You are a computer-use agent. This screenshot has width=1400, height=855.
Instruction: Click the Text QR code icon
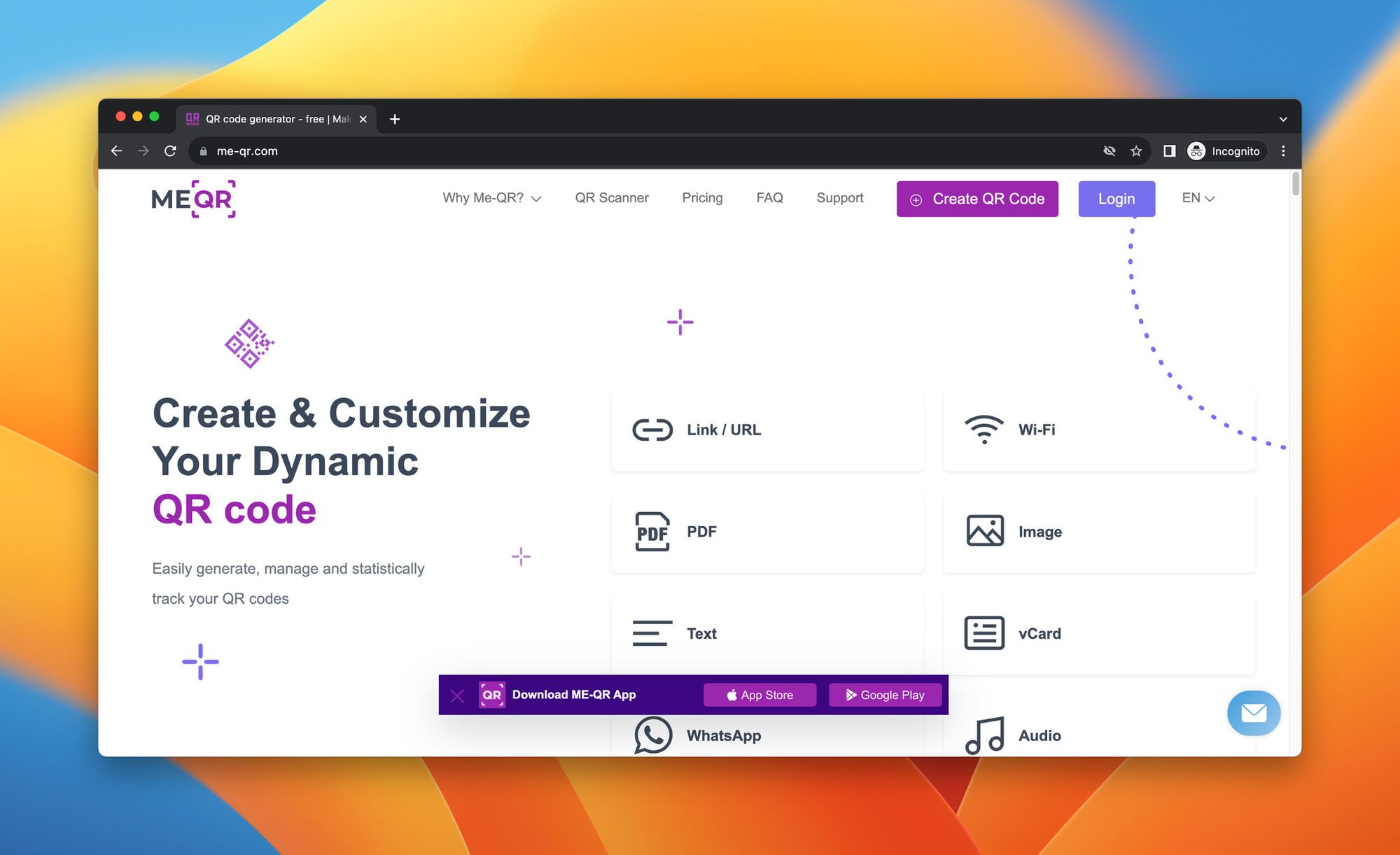coord(651,632)
